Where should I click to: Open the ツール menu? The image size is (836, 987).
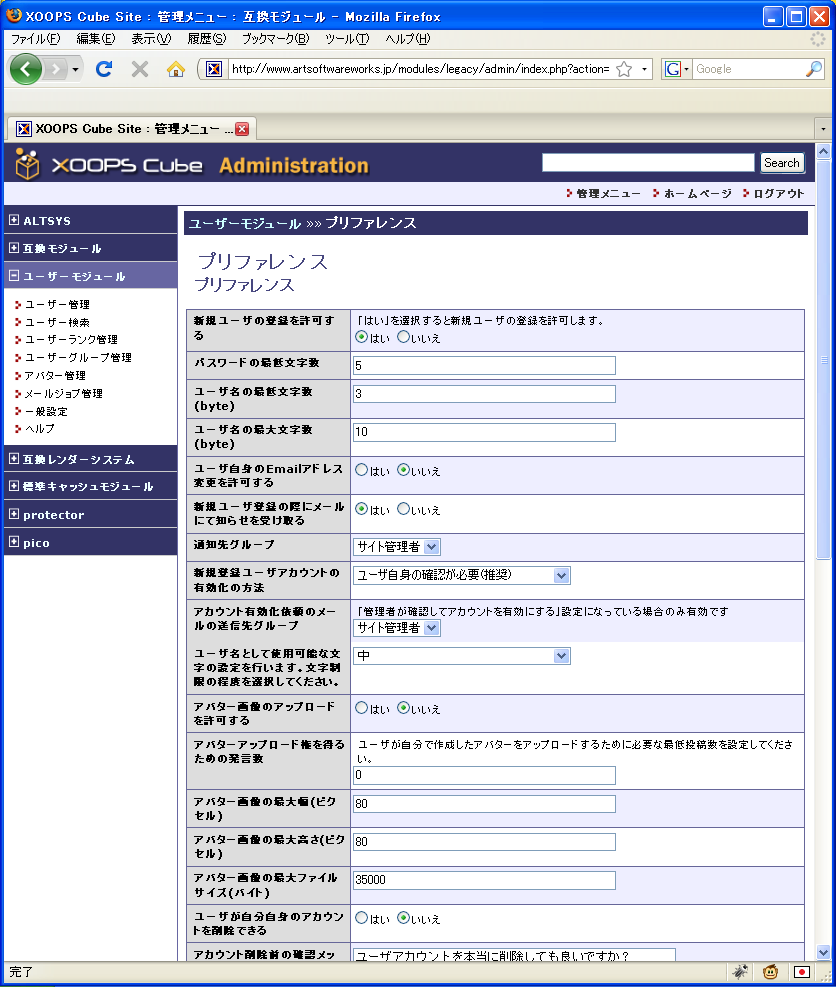pyautogui.click(x=347, y=39)
